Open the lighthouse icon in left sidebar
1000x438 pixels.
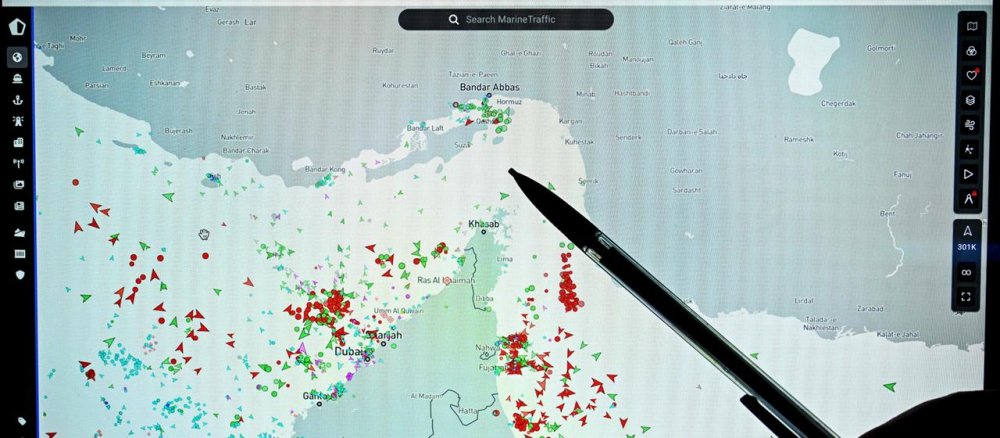tap(17, 121)
